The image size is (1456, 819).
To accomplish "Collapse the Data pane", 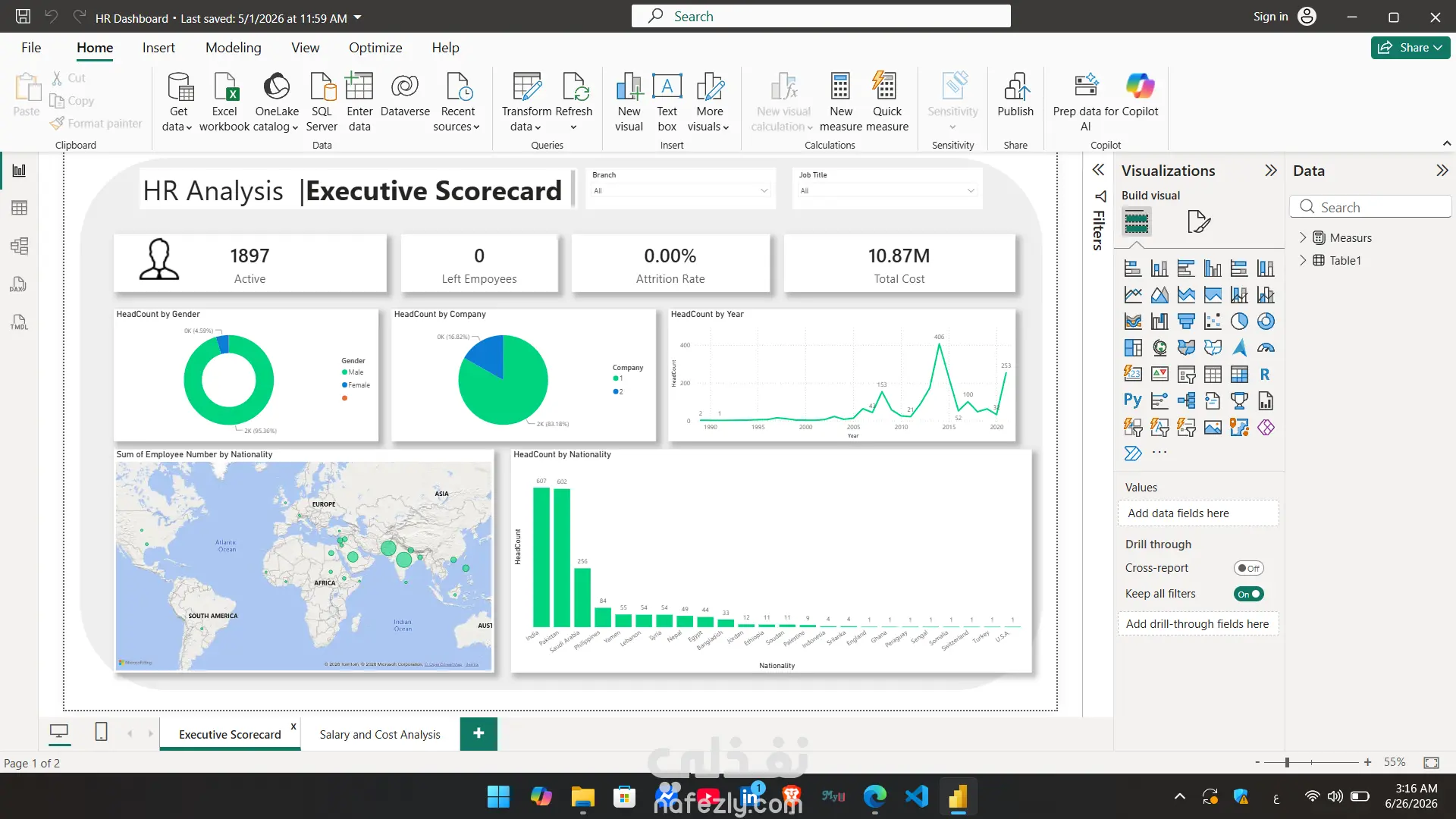I will click(1442, 171).
